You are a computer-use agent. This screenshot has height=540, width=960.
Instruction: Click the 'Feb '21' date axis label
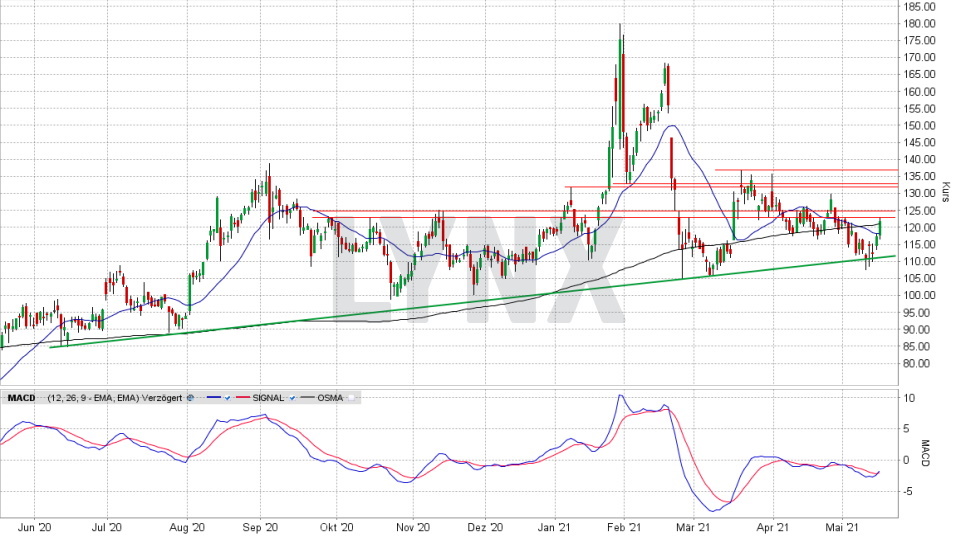click(x=625, y=527)
